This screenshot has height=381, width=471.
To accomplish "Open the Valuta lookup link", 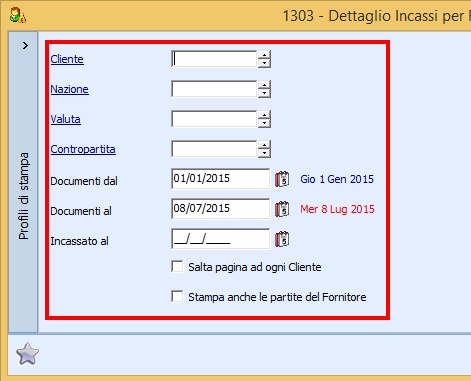I will [65, 119].
